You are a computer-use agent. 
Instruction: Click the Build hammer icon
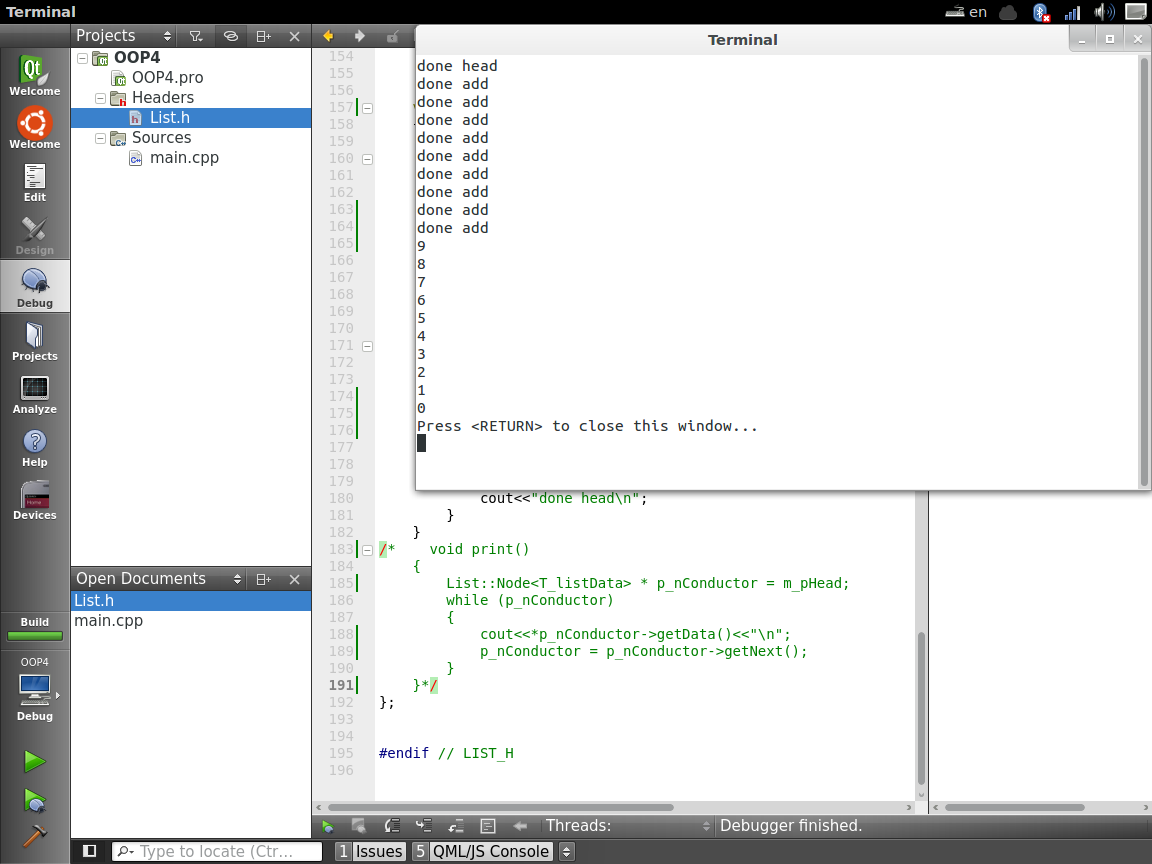click(x=34, y=838)
